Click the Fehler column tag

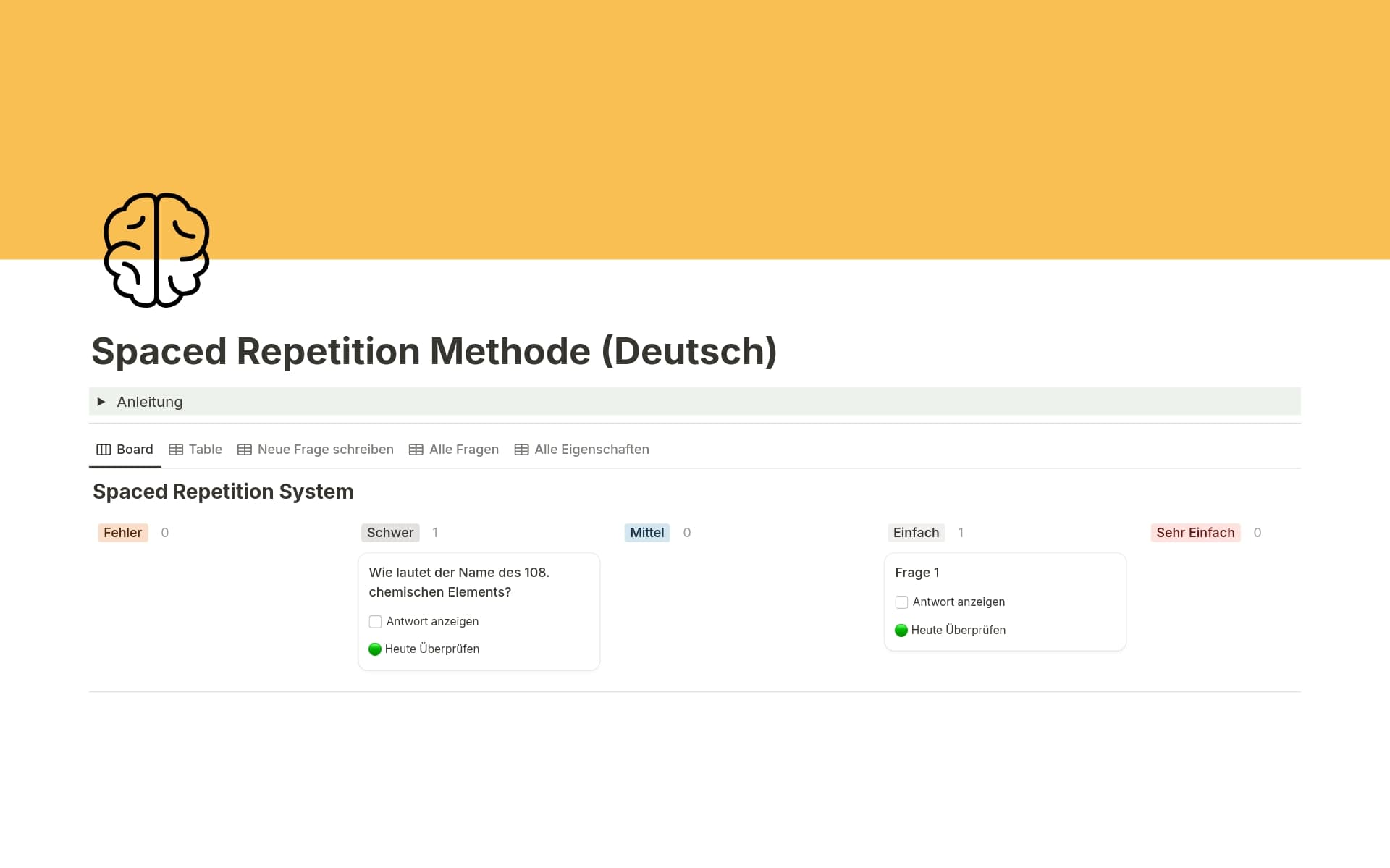point(122,533)
